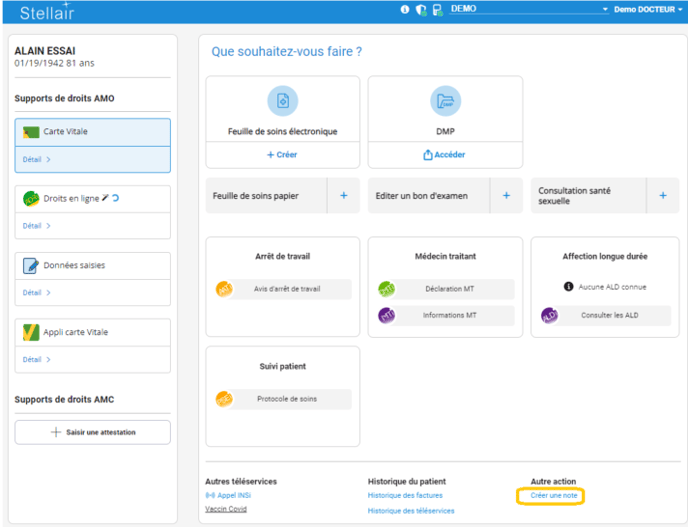Click the Feuille de soins électronique icon
This screenshot has height=527, width=688.
coord(282,101)
